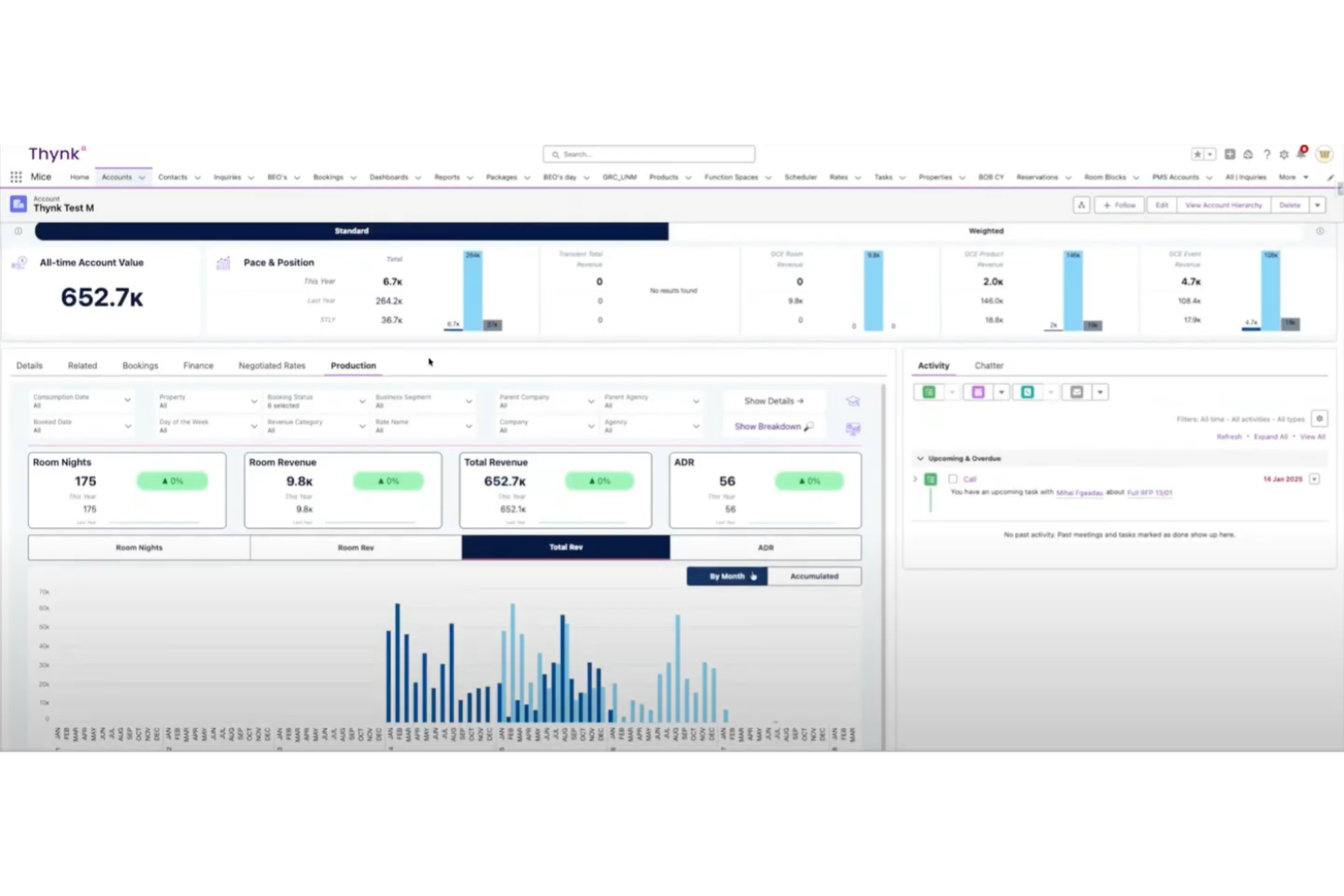Click the Call task green icon
1344x896 pixels.
pyautogui.click(x=931, y=478)
